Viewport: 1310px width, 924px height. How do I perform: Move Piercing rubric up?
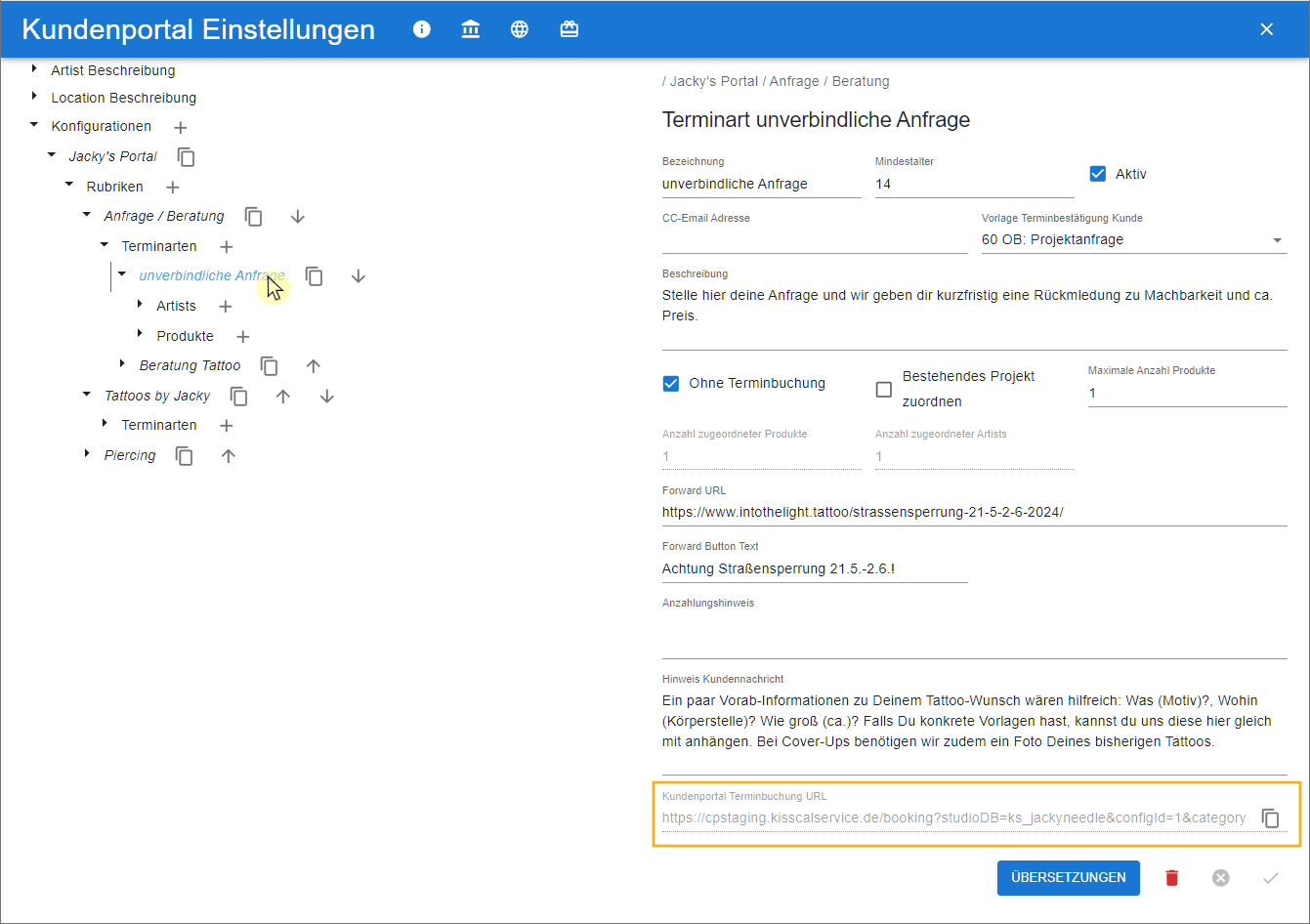tap(229, 456)
